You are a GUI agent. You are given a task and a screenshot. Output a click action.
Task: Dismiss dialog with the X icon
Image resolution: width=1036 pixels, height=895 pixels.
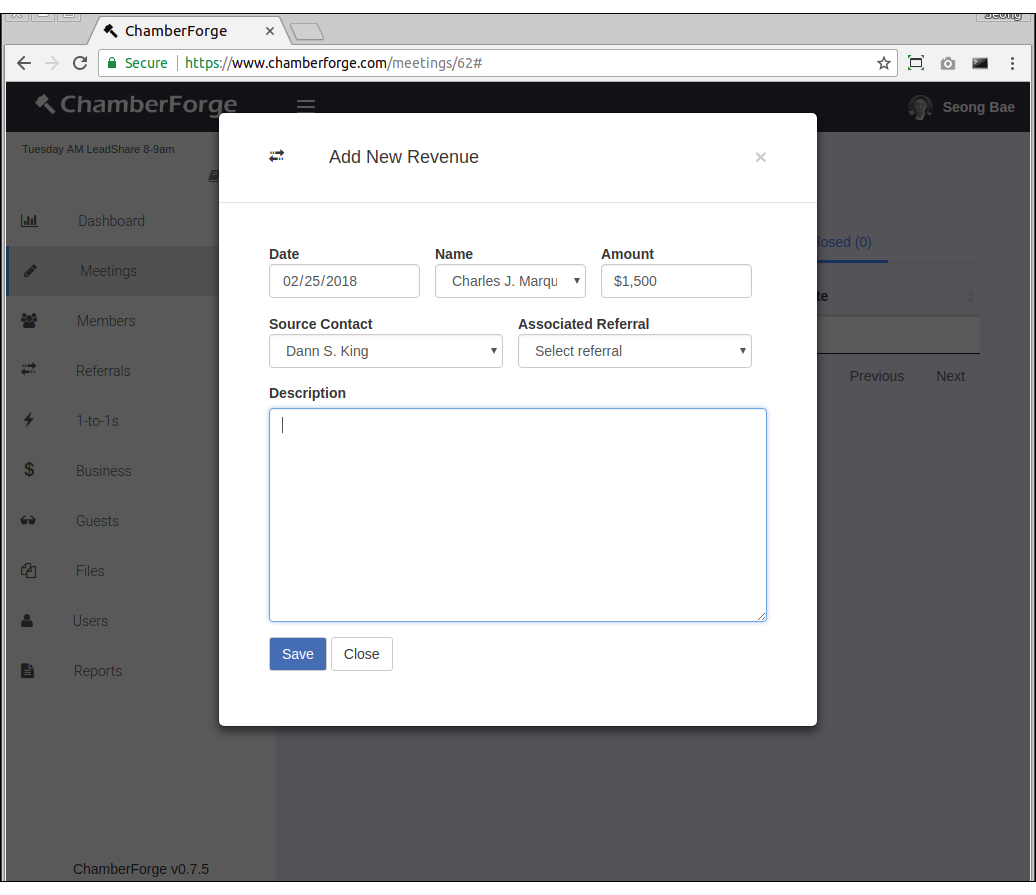click(761, 157)
